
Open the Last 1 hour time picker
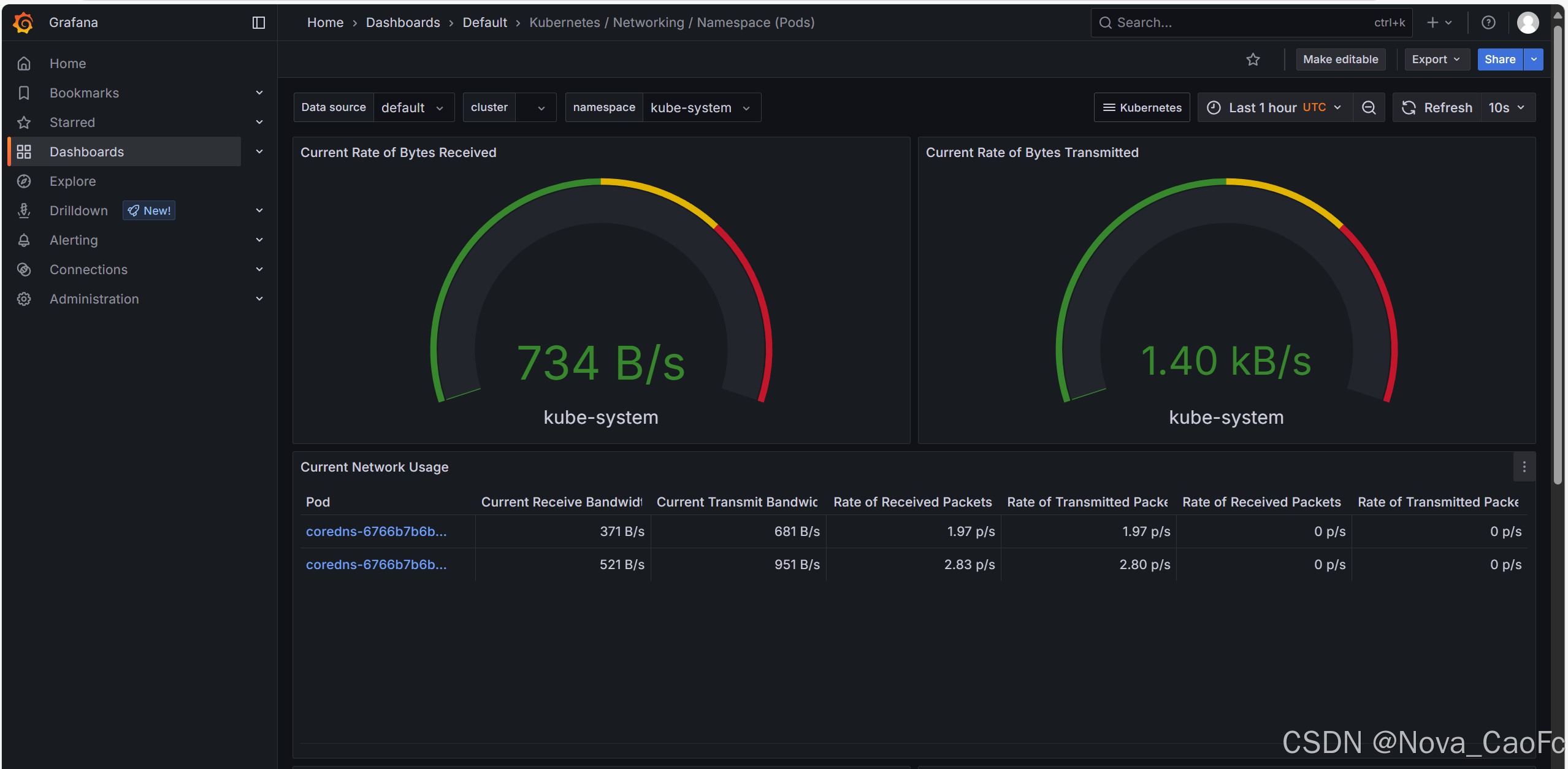point(1274,108)
